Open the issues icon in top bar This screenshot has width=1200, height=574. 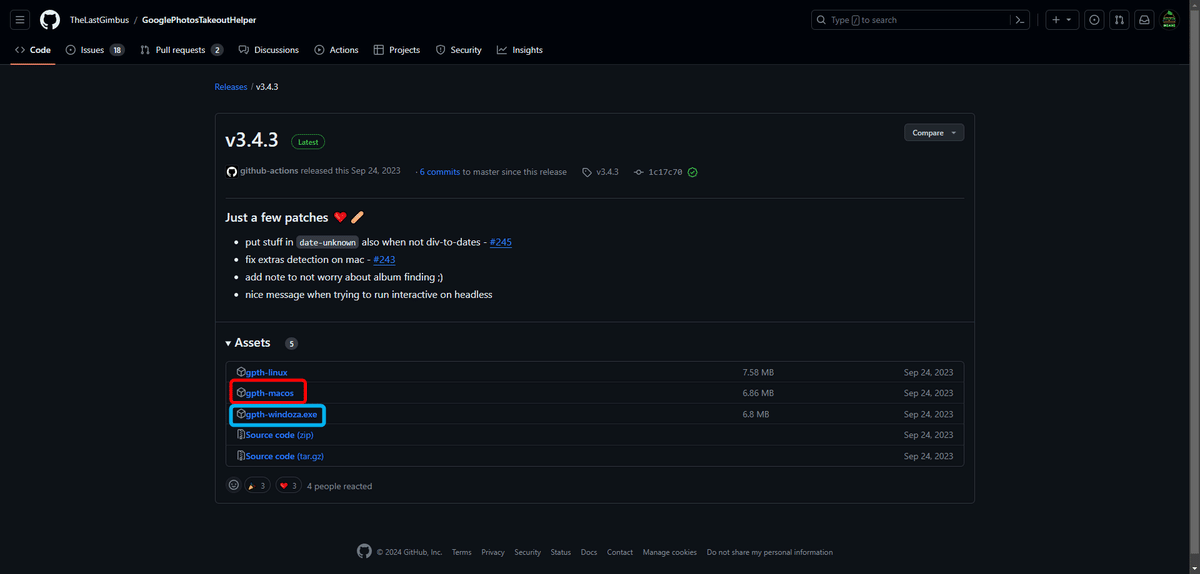pos(1094,19)
